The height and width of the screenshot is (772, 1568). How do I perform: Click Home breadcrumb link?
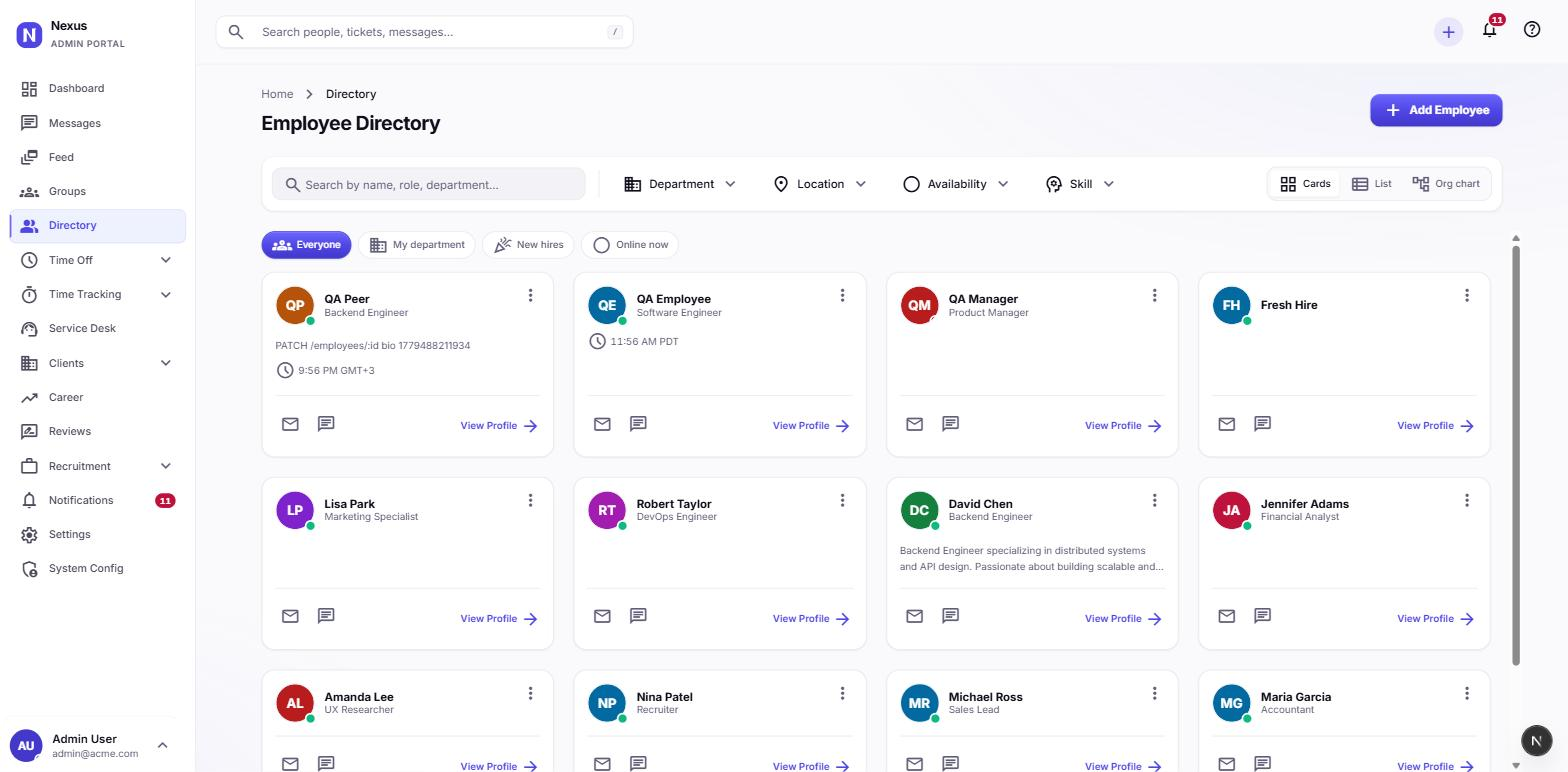point(277,94)
